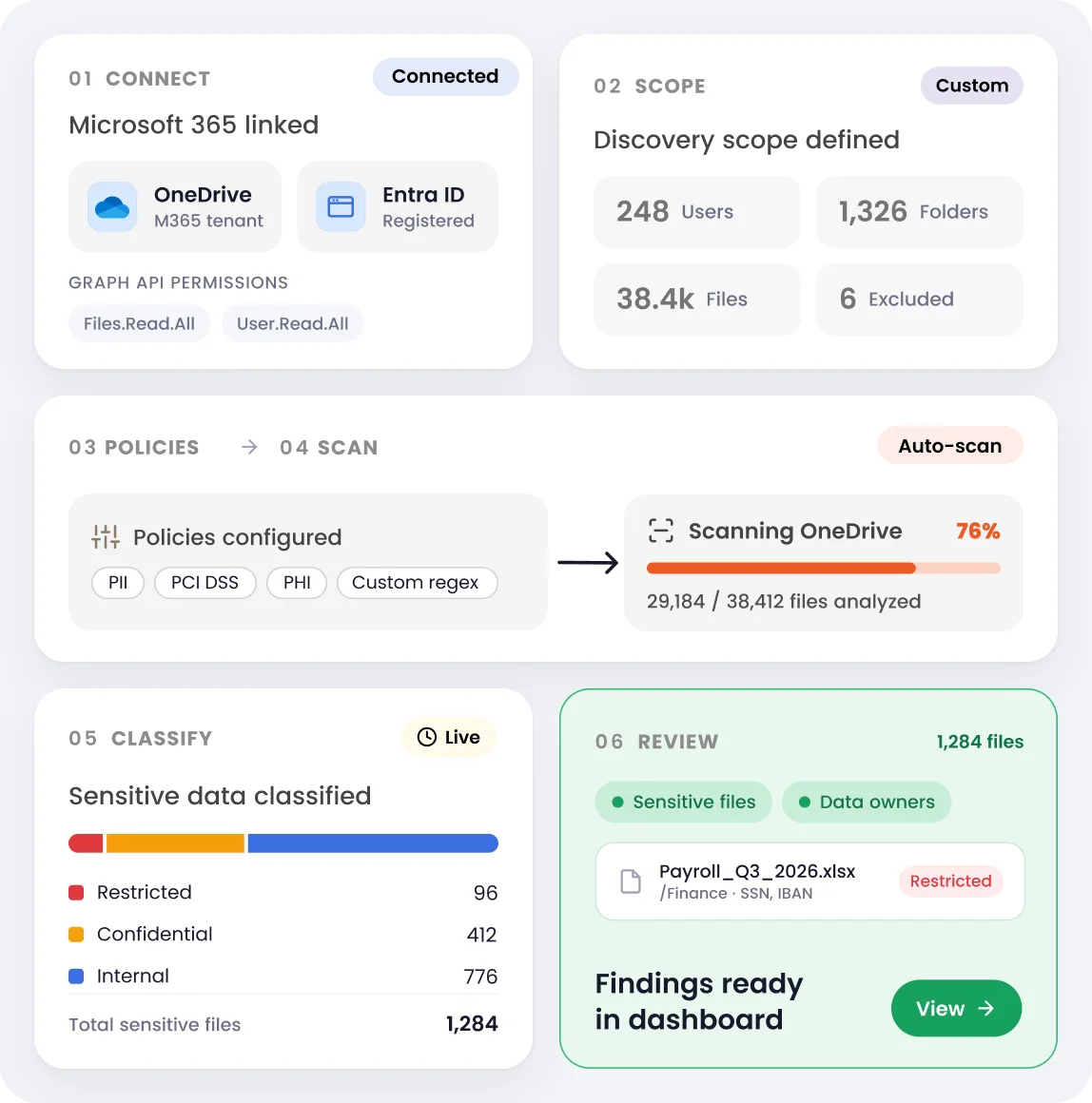This screenshot has width=1092, height=1103.
Task: Click the Connected status badge
Action: pos(445,77)
